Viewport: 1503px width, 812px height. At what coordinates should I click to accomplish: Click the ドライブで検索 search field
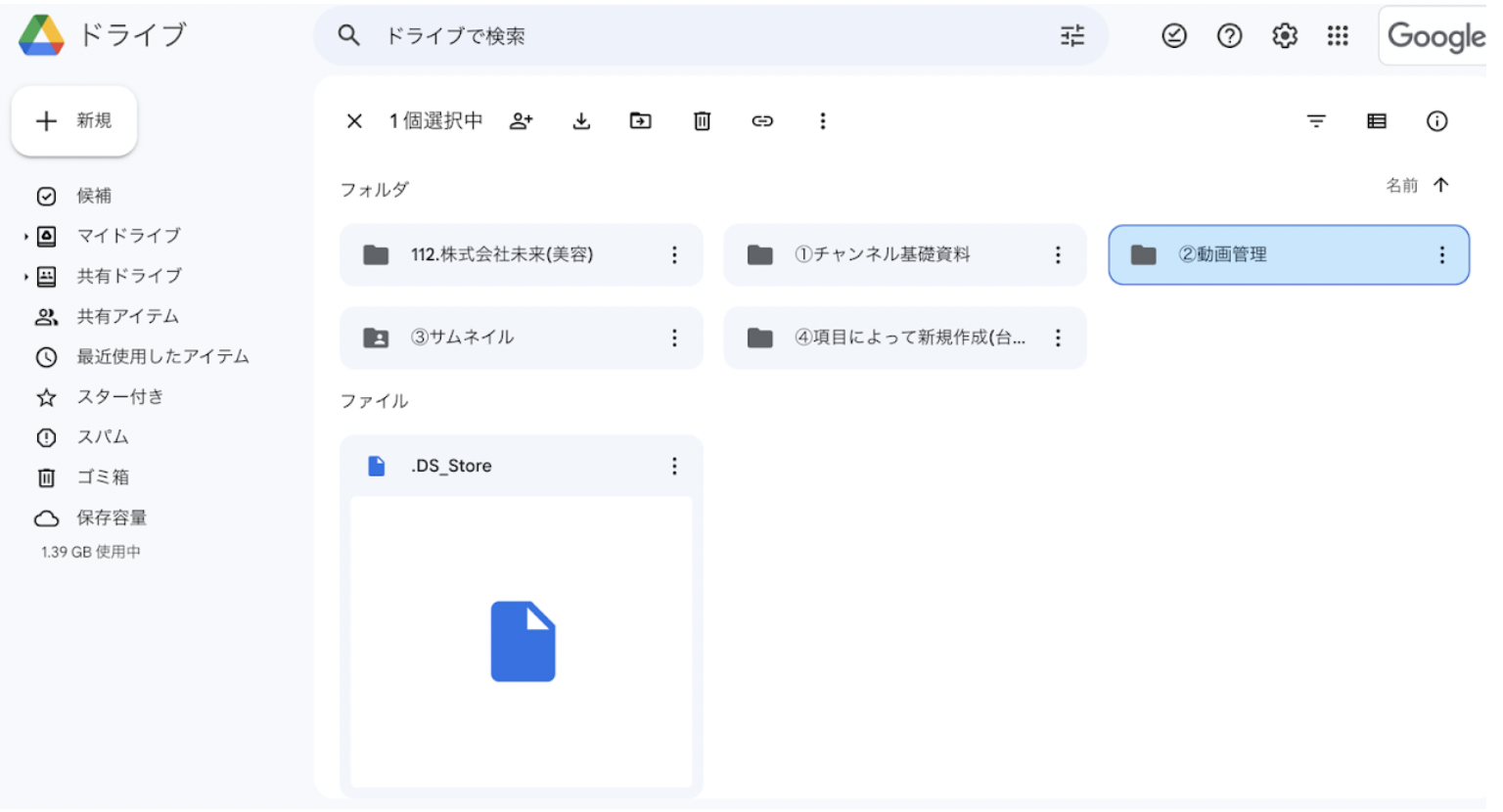coord(685,36)
